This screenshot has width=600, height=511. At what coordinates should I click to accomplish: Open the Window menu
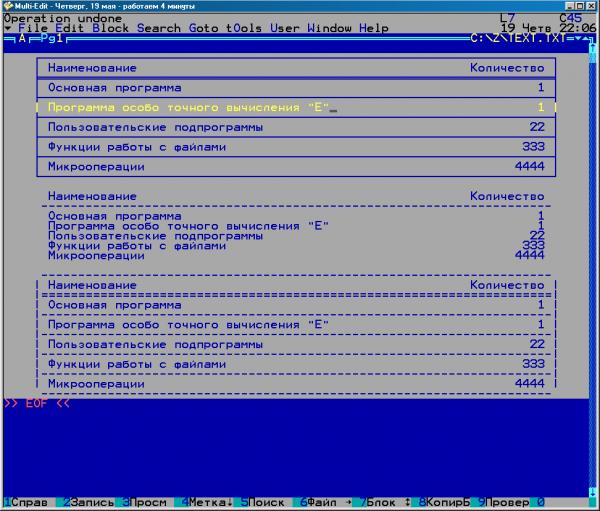point(330,28)
